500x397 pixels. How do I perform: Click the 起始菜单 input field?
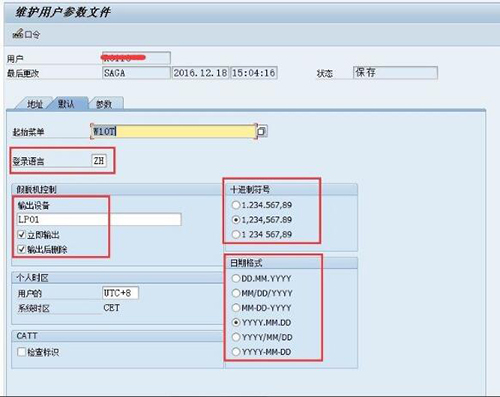[x=174, y=131]
